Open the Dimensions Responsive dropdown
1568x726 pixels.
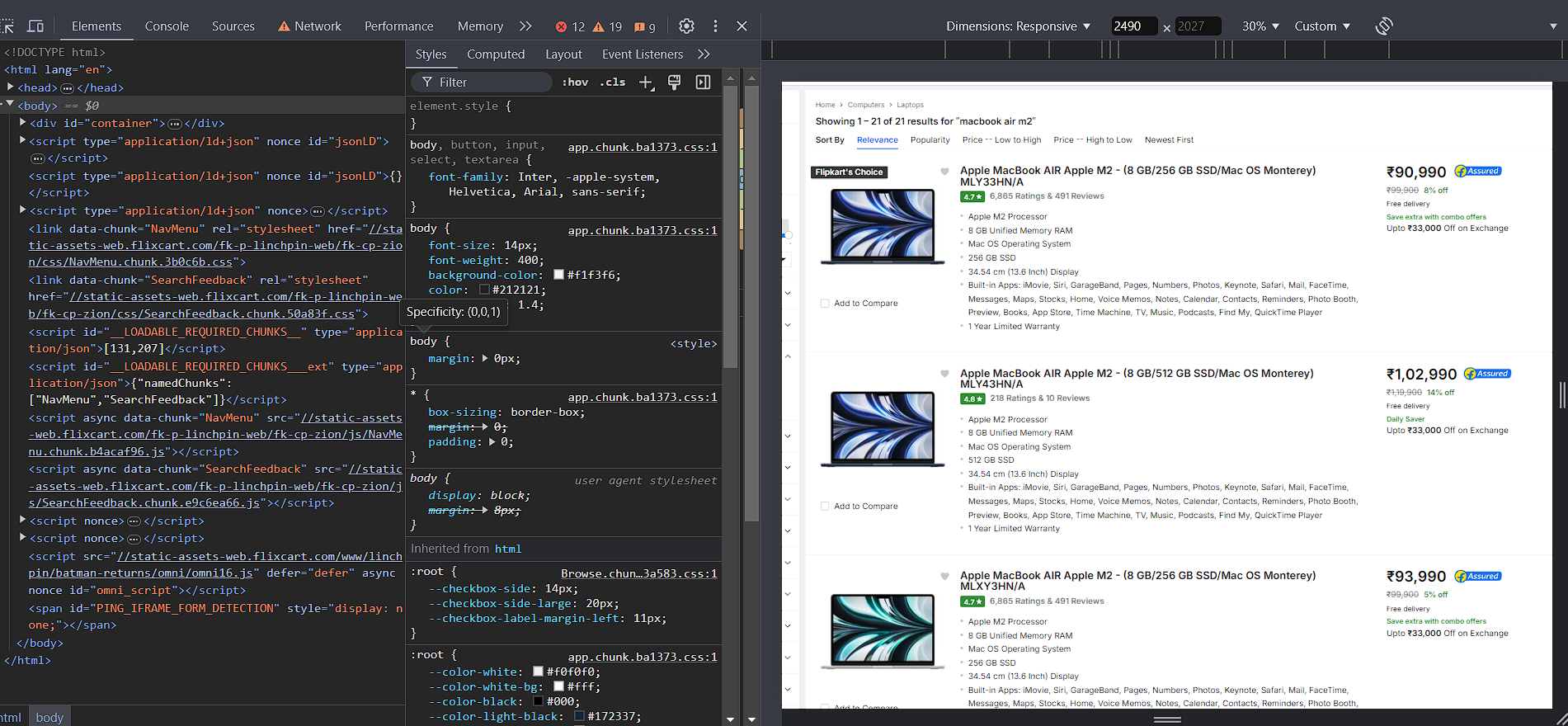1018,26
